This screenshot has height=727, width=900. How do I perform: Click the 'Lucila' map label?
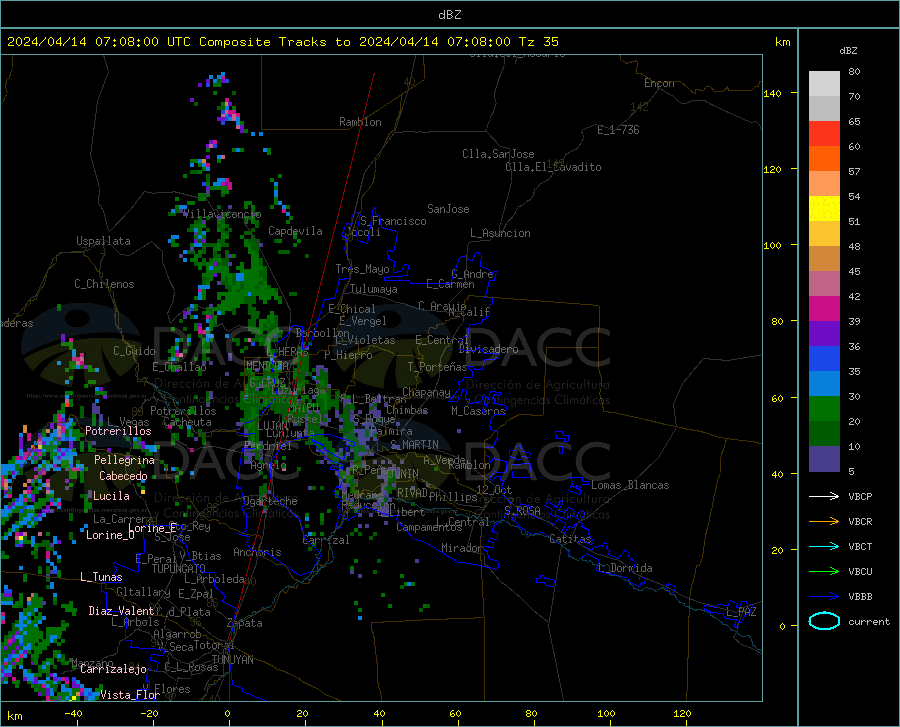(x=111, y=496)
